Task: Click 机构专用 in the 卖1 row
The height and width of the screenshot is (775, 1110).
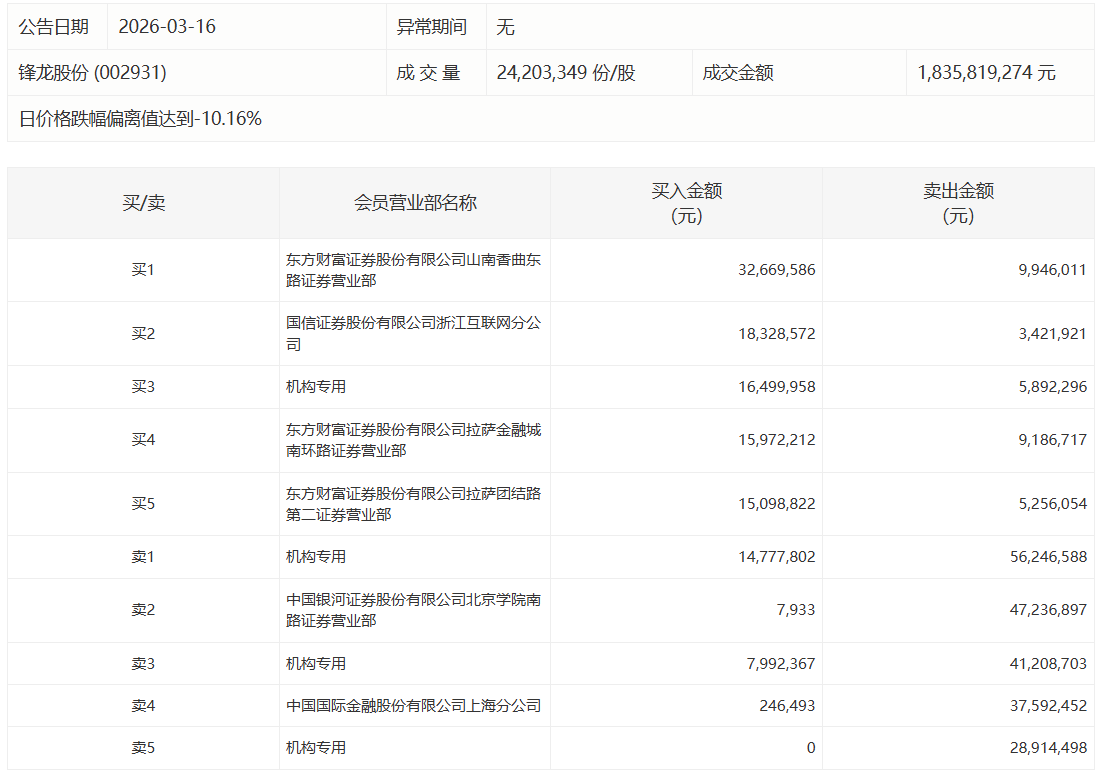Action: pos(316,557)
